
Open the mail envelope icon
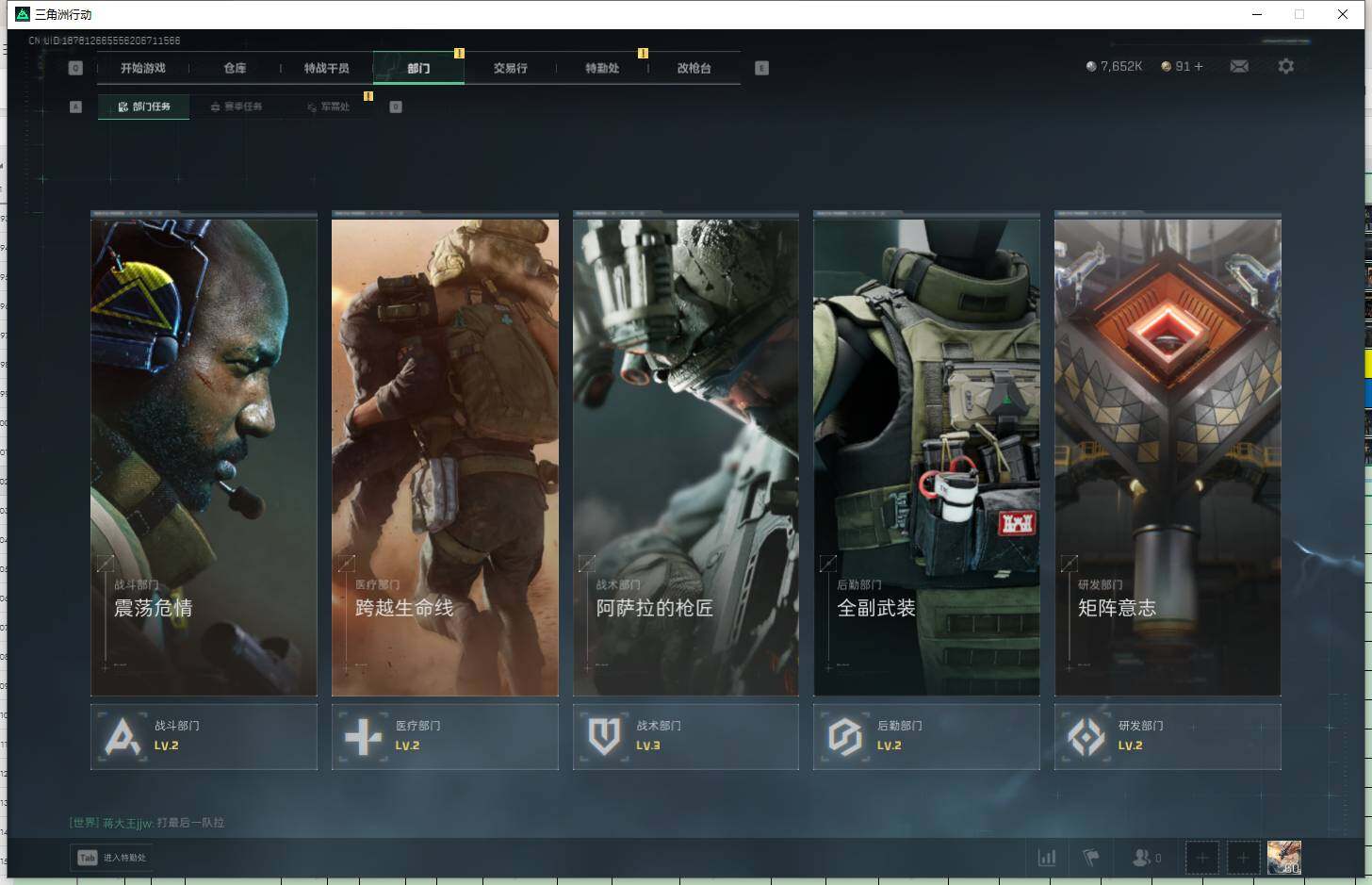(1239, 66)
